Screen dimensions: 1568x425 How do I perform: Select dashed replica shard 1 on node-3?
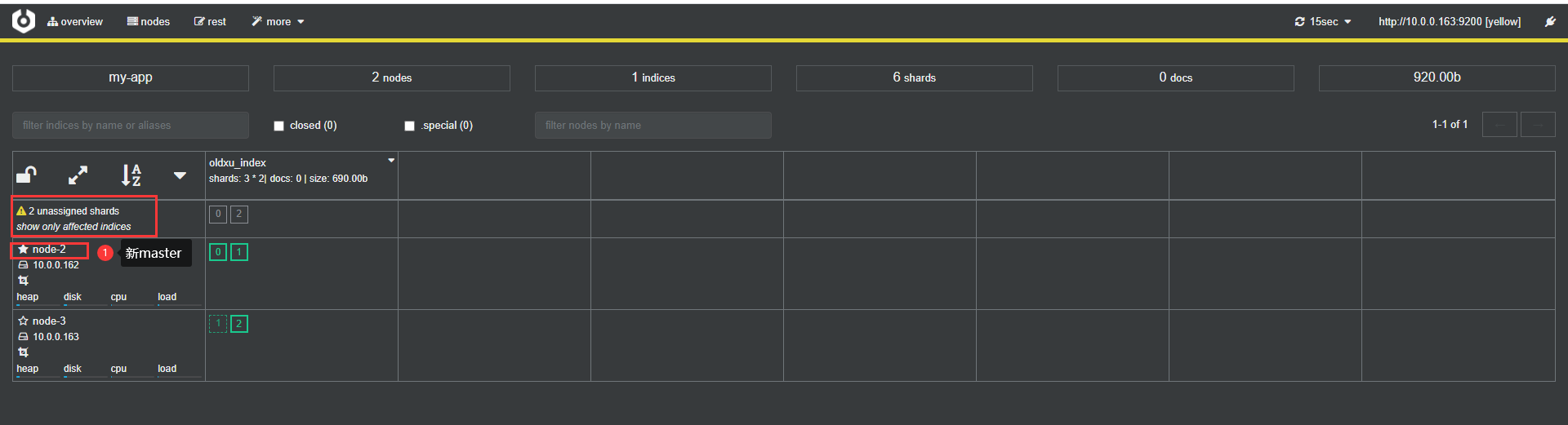pos(218,324)
